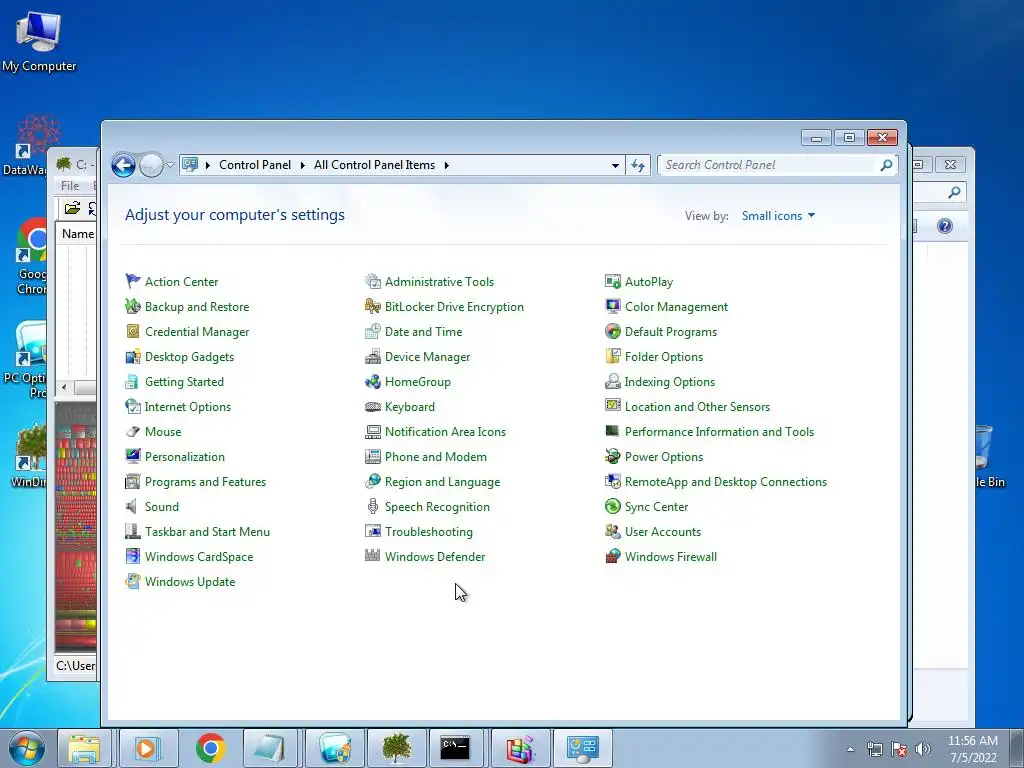
Task: Open Location and Other Sensors link
Action: [x=697, y=407]
